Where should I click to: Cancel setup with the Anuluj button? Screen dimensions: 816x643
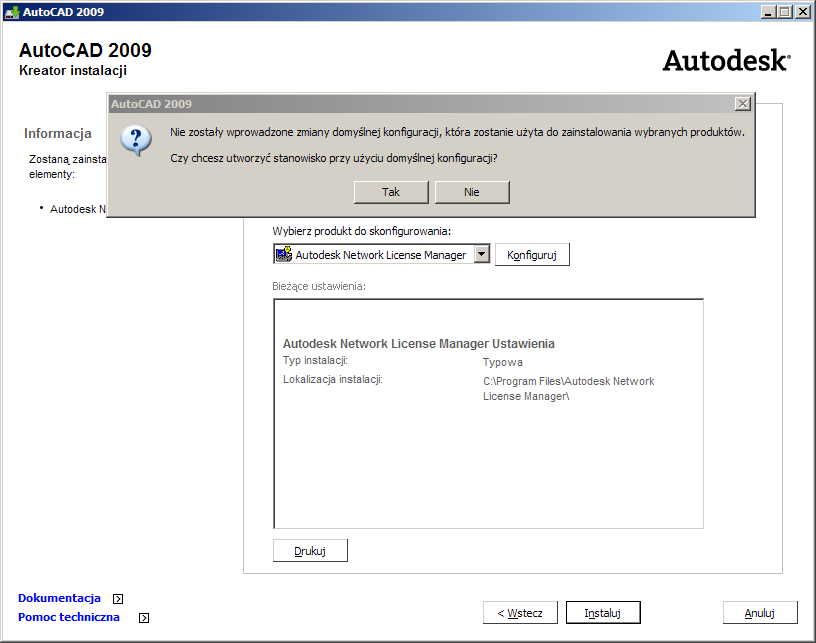pos(760,613)
